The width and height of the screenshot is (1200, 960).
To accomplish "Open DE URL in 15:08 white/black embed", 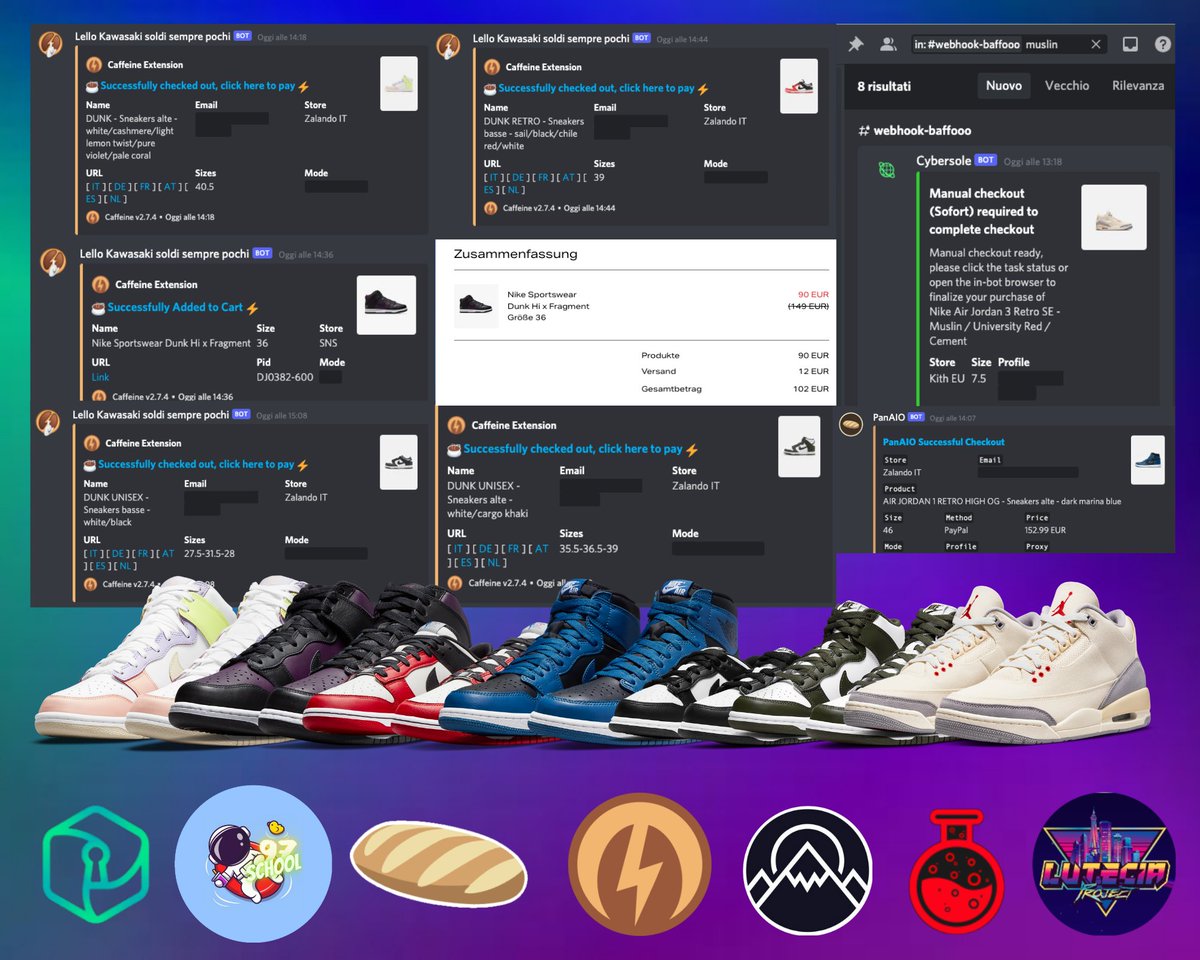I will (119, 554).
